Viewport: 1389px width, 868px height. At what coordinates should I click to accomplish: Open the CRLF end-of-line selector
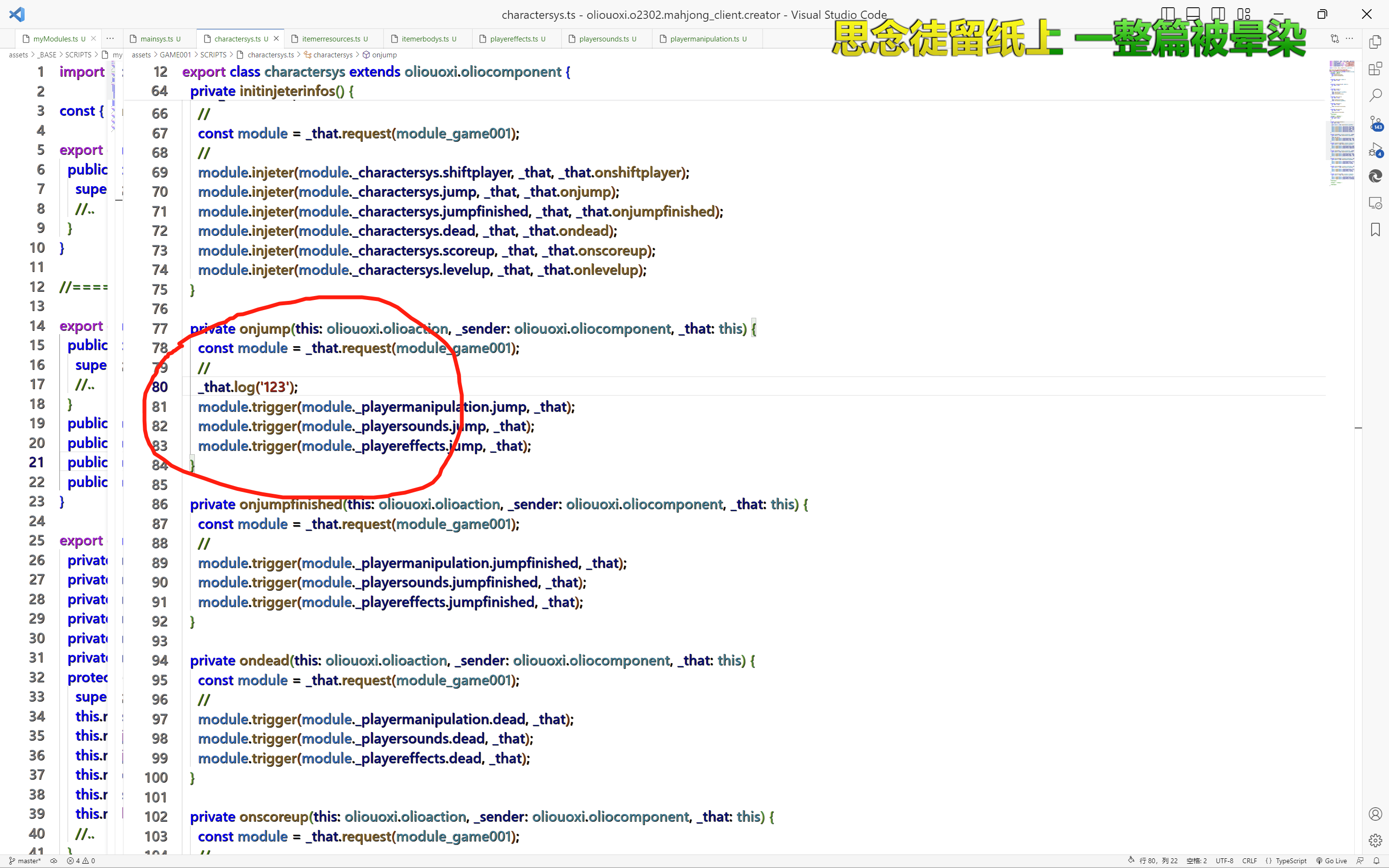click(x=1249, y=861)
